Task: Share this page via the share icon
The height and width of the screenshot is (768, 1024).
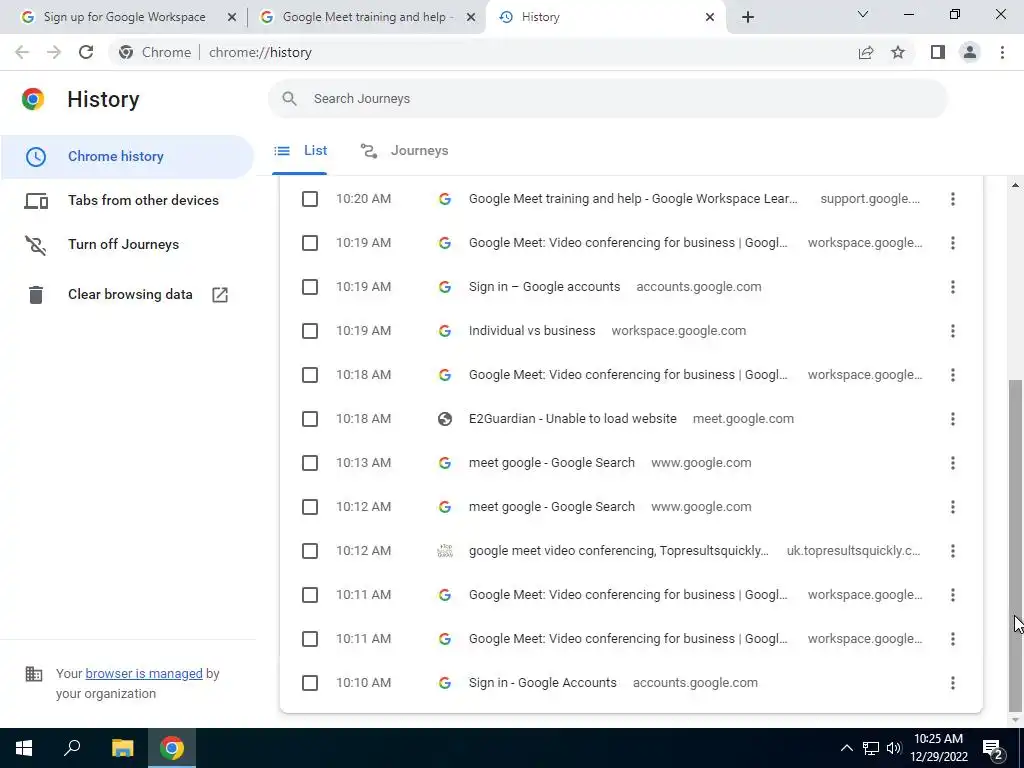Action: tap(866, 52)
